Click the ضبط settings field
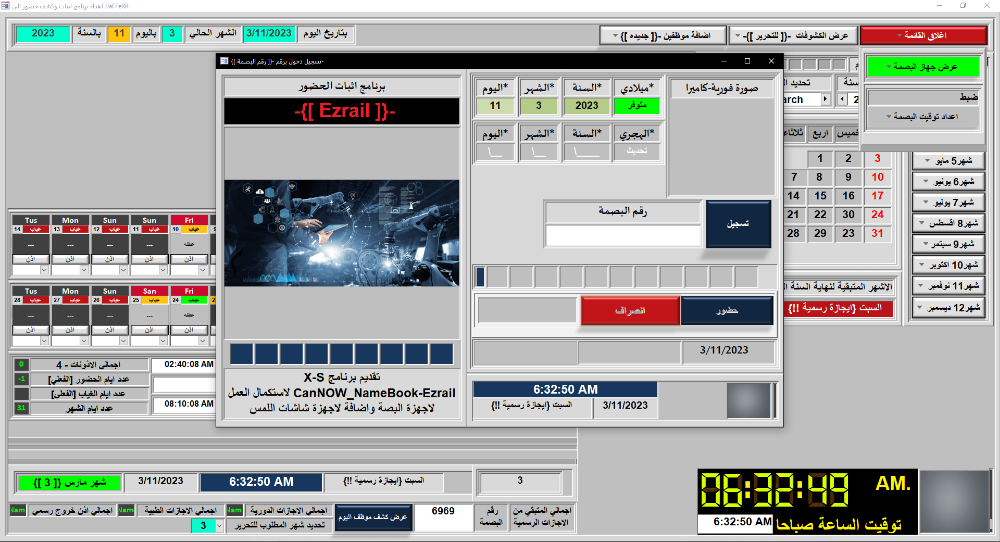This screenshot has width=1000, height=542. [x=923, y=98]
